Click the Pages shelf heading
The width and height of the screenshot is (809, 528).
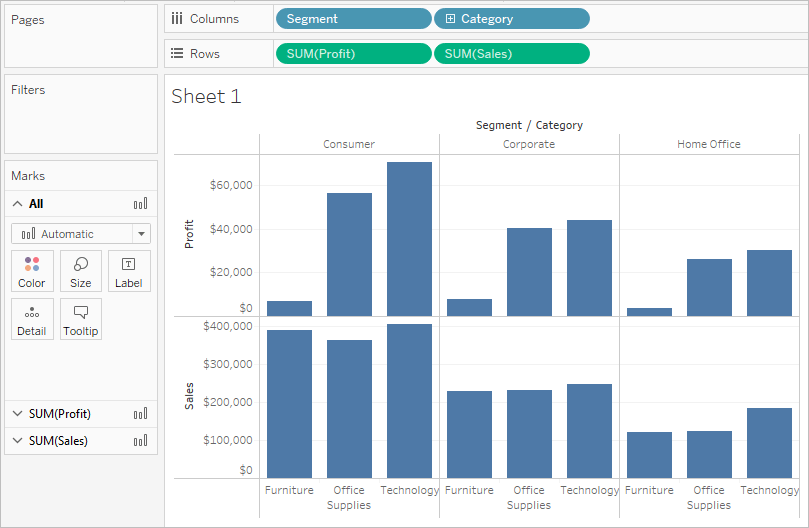27,20
